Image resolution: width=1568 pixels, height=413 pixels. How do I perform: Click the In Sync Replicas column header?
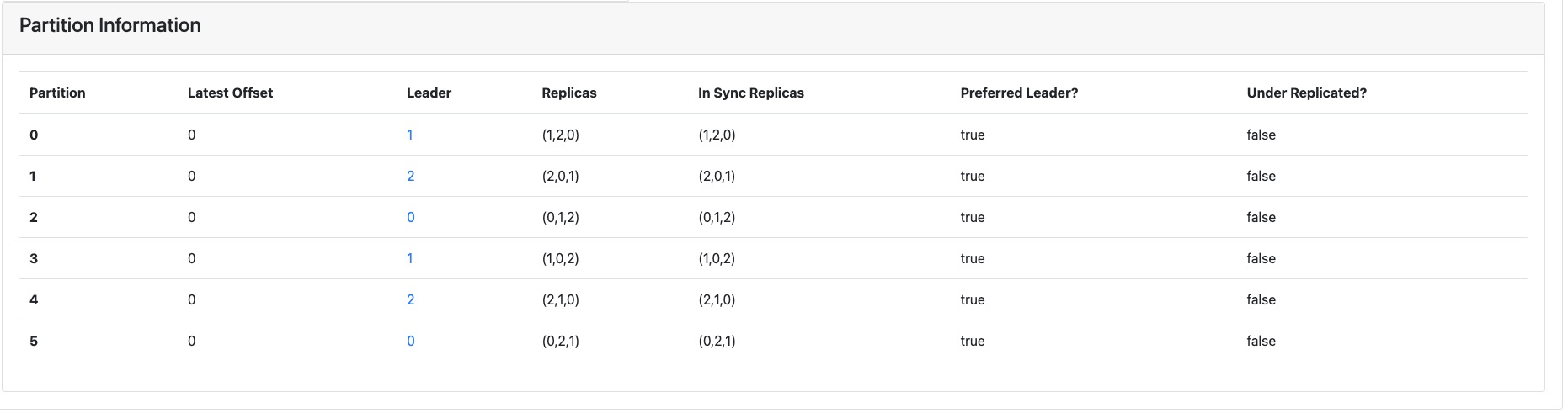tap(750, 93)
